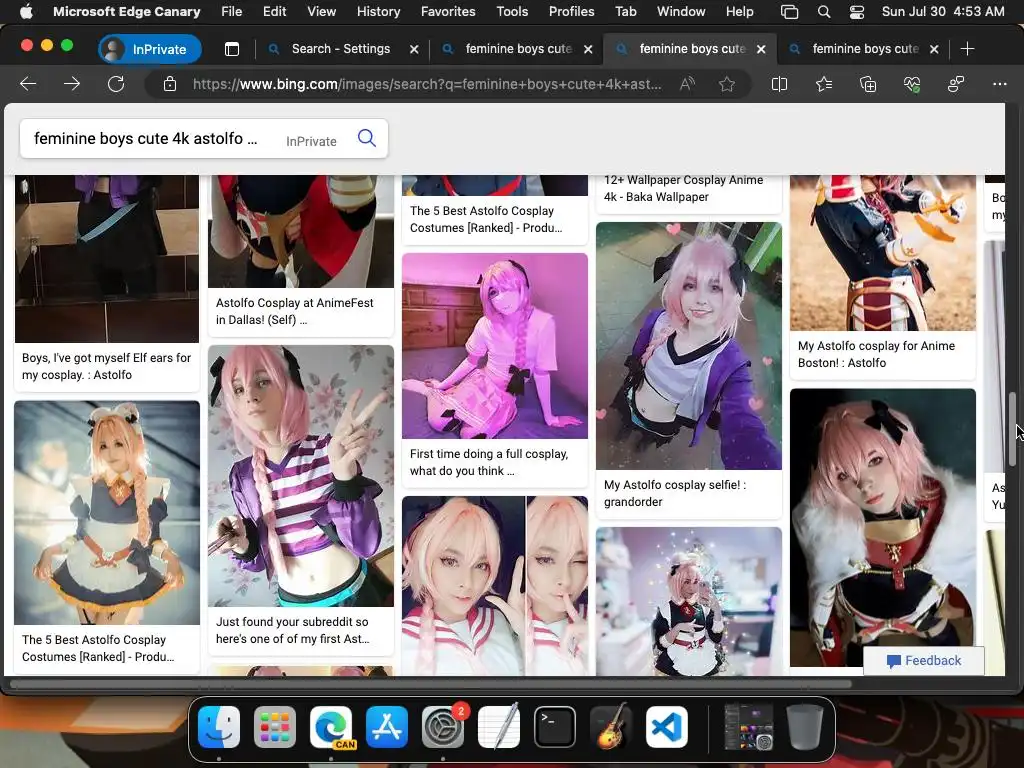Open Terminal from the Dock
1024x768 pixels.
[555, 726]
